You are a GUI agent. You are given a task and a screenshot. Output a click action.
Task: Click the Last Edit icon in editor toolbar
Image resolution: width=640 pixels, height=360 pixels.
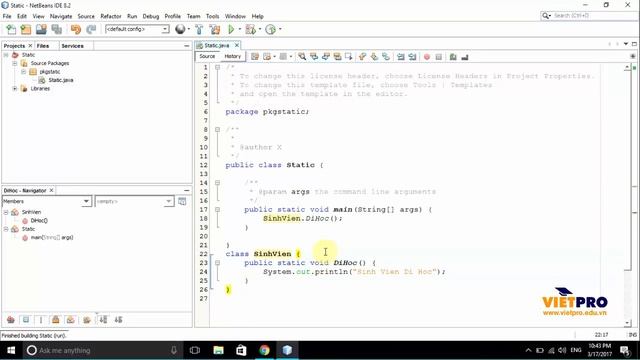click(255, 57)
